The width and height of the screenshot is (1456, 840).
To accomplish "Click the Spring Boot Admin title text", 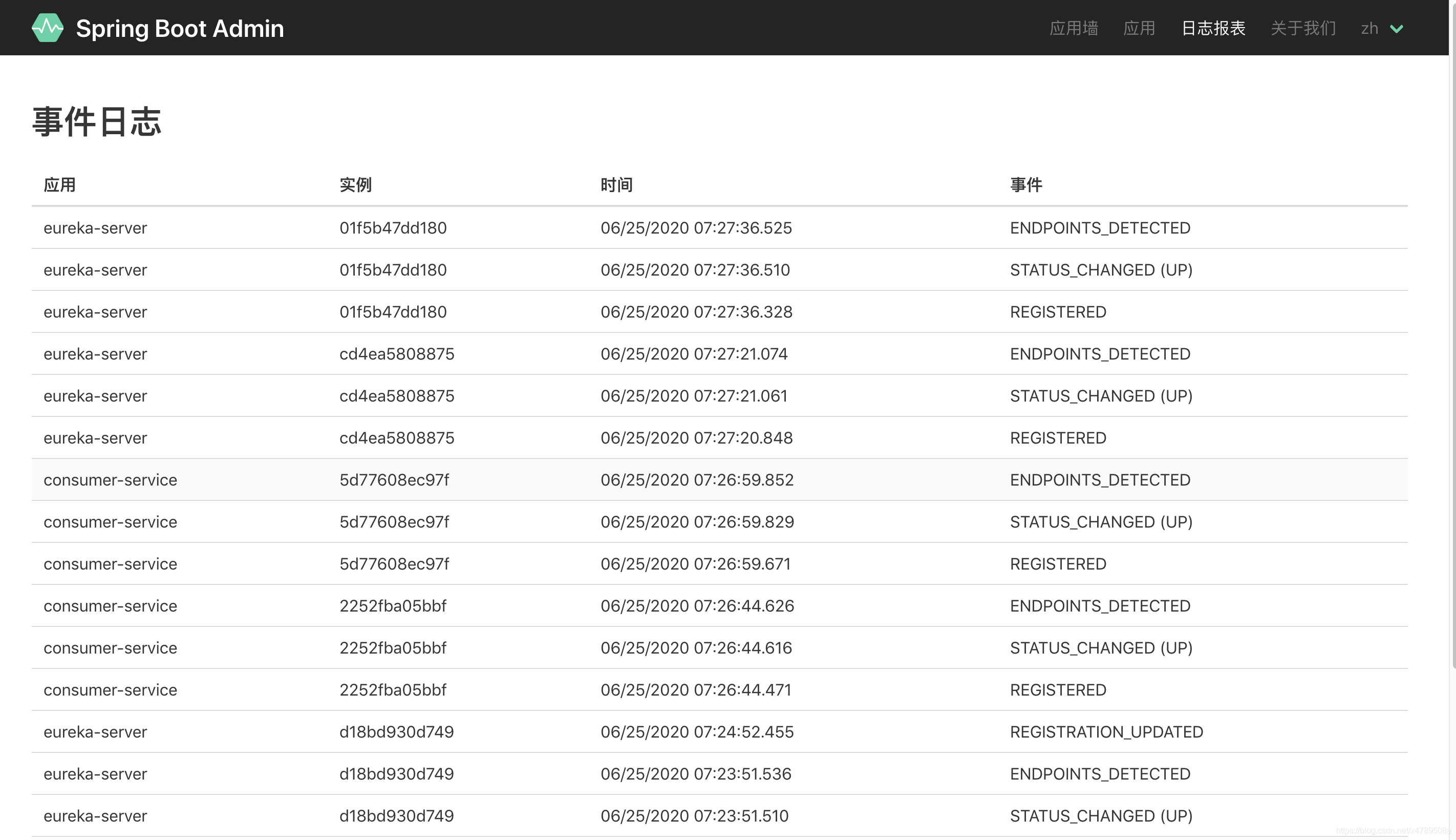I will 179,28.
